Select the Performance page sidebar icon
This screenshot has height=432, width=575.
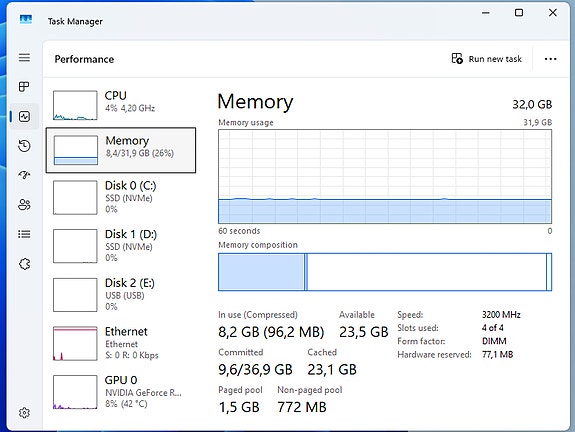(x=25, y=117)
